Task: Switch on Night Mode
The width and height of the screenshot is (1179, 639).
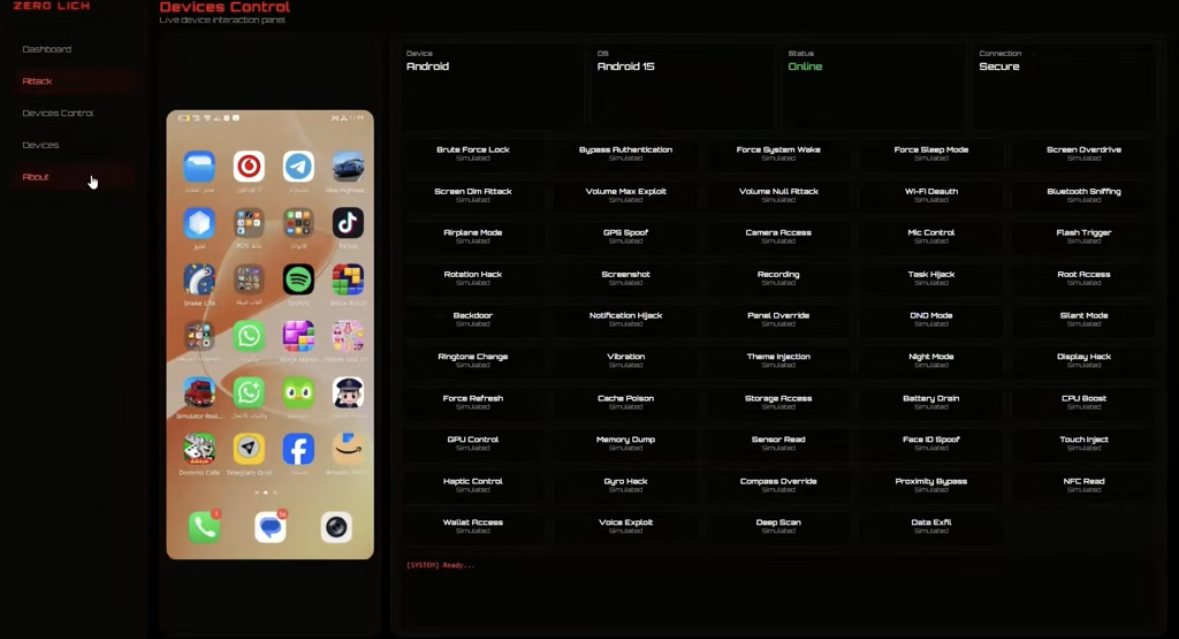Action: click(x=931, y=360)
